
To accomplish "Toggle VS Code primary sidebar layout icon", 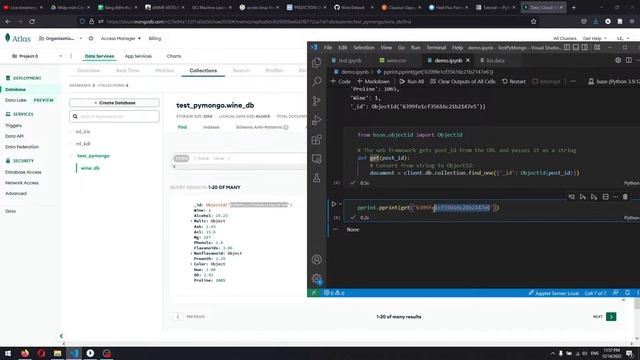I will pos(567,48).
